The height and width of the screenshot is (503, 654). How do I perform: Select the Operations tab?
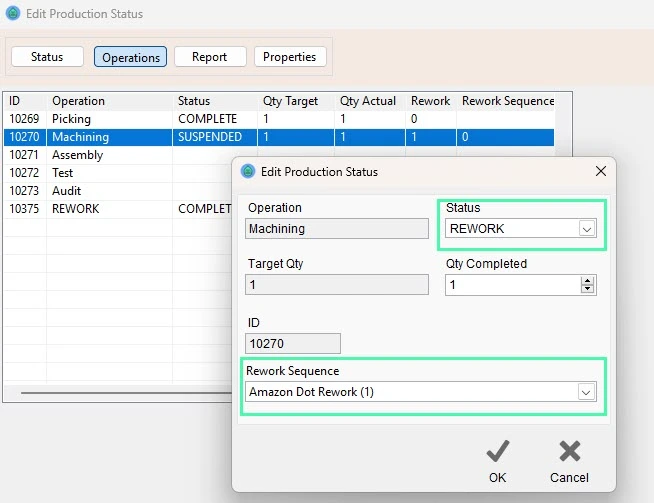click(131, 57)
